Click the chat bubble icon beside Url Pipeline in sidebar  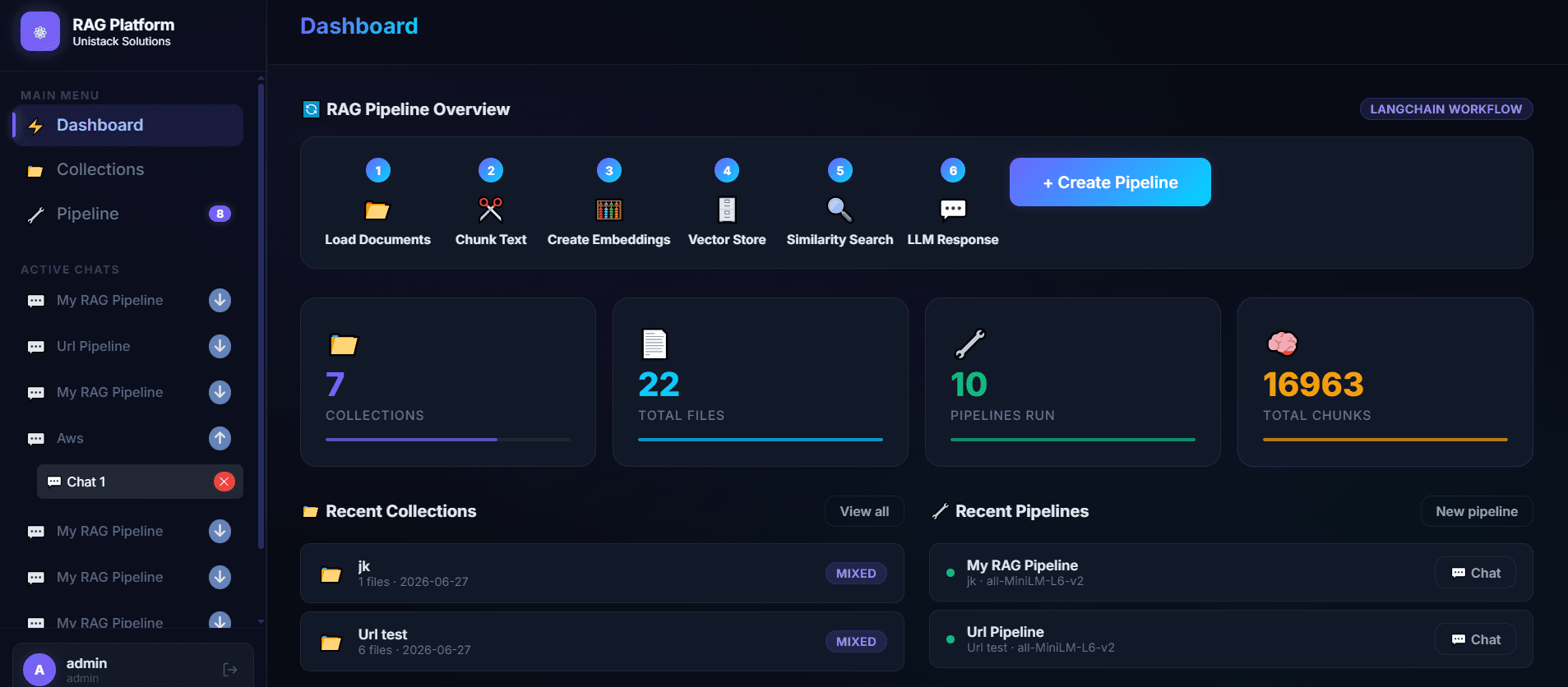(x=36, y=347)
